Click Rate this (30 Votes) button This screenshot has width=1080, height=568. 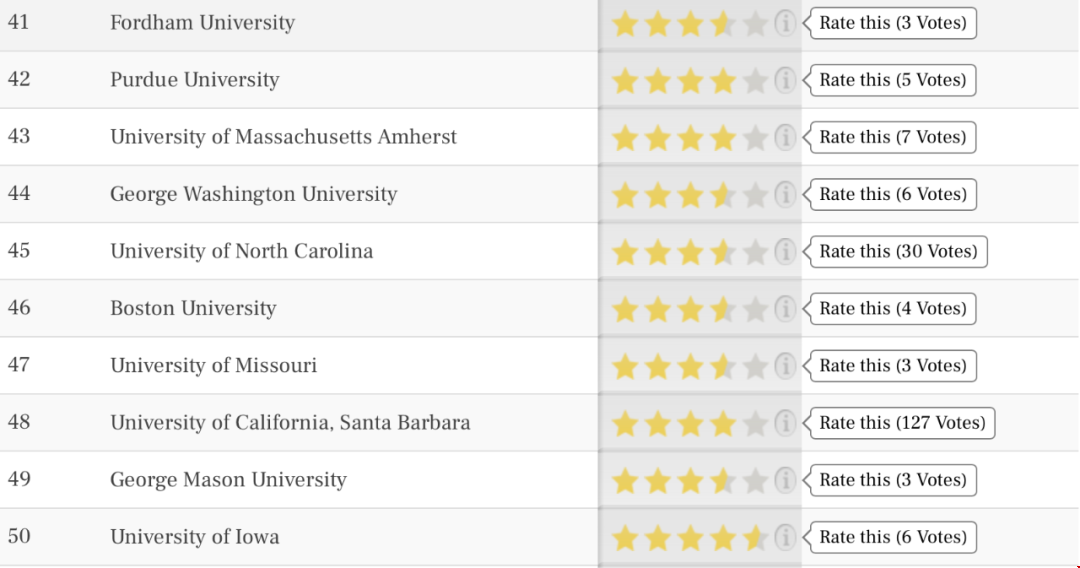(898, 251)
